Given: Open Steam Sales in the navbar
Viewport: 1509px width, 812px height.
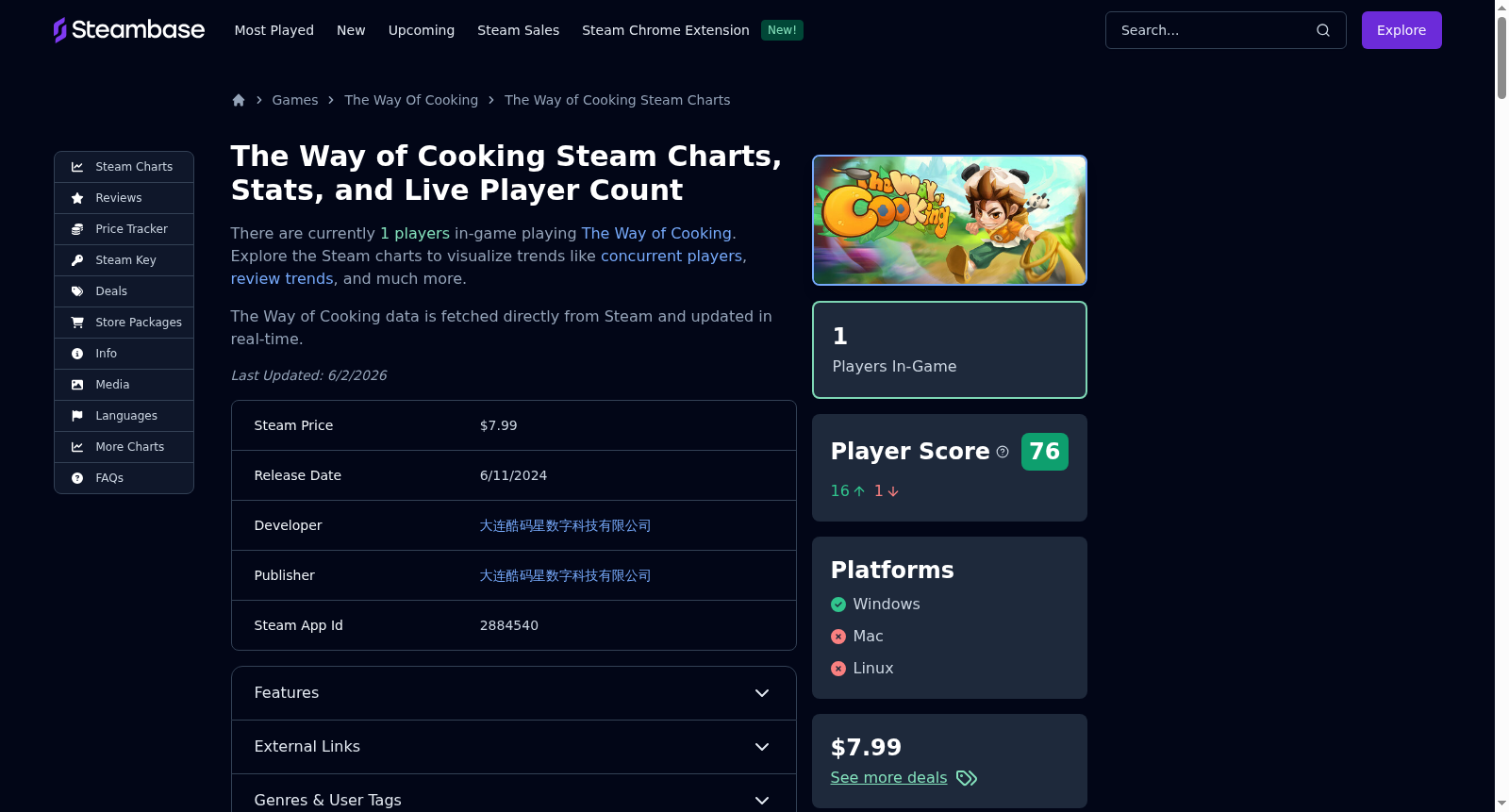Looking at the screenshot, I should point(519,30).
